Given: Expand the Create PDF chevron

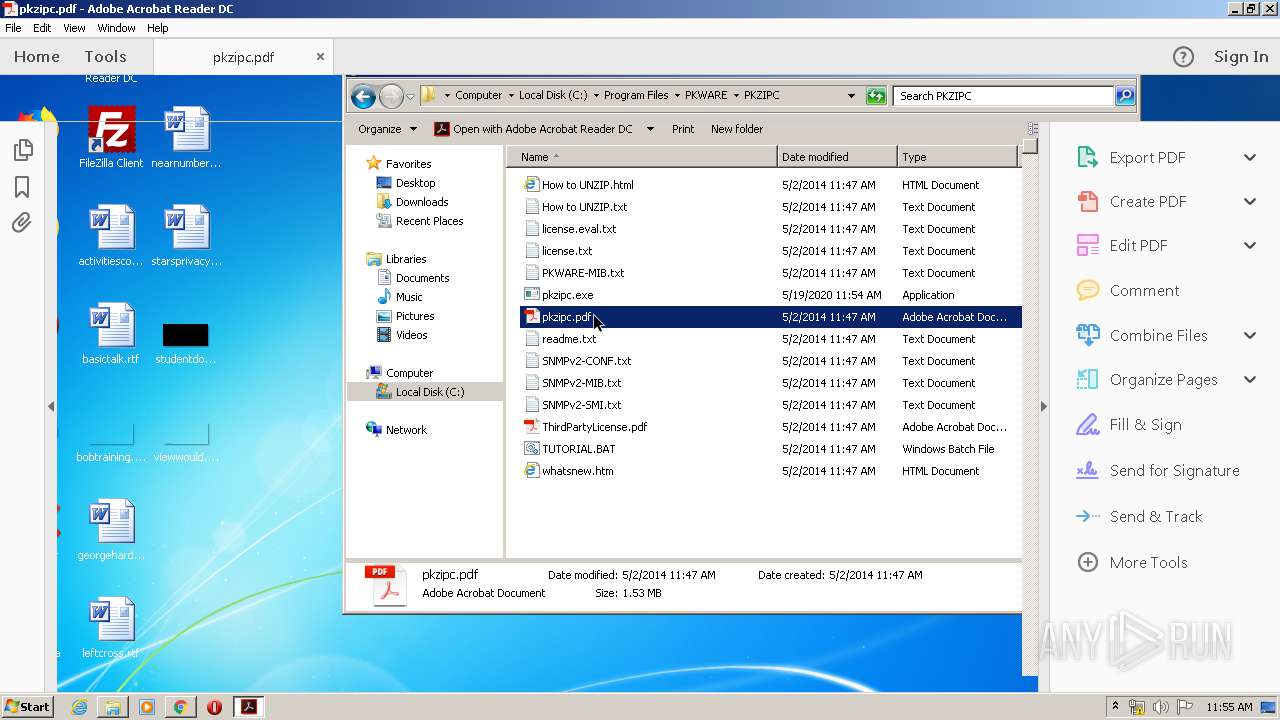Looking at the screenshot, I should (x=1250, y=201).
